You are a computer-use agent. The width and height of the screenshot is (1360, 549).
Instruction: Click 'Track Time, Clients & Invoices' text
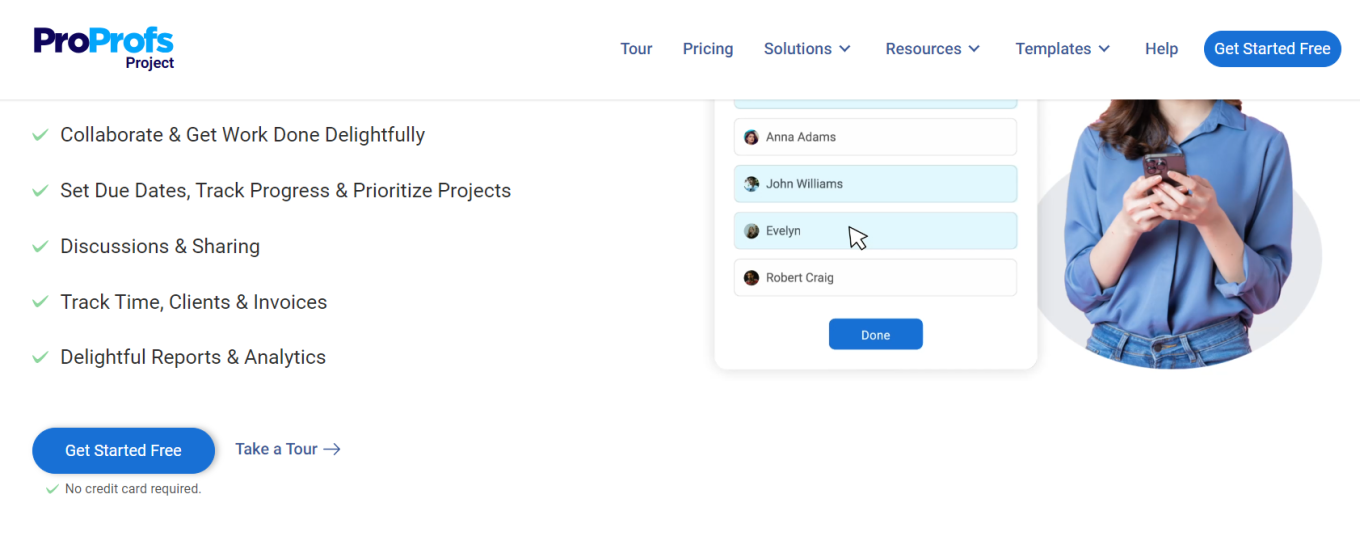pos(193,302)
